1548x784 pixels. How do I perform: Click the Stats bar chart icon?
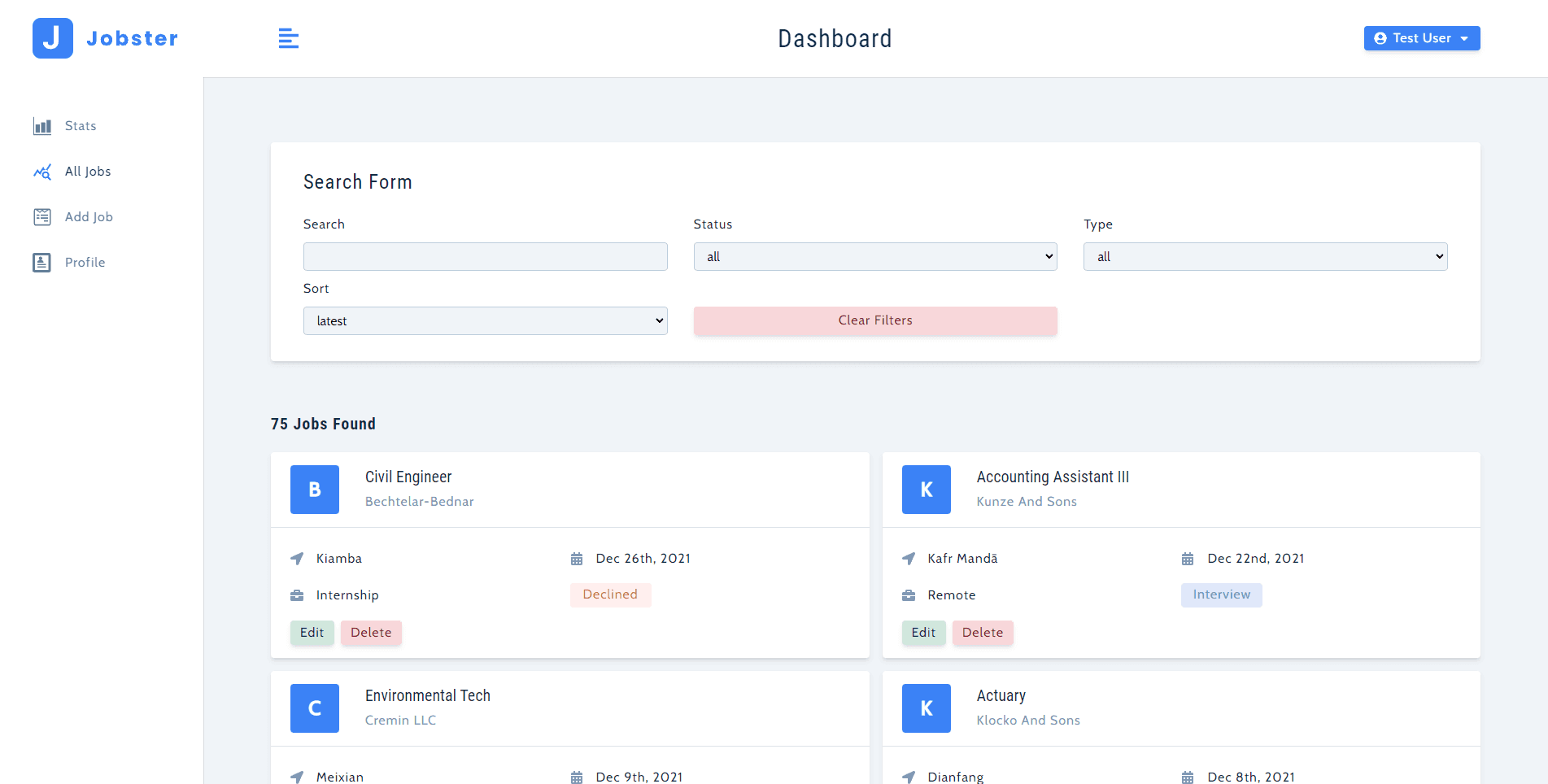coord(42,126)
